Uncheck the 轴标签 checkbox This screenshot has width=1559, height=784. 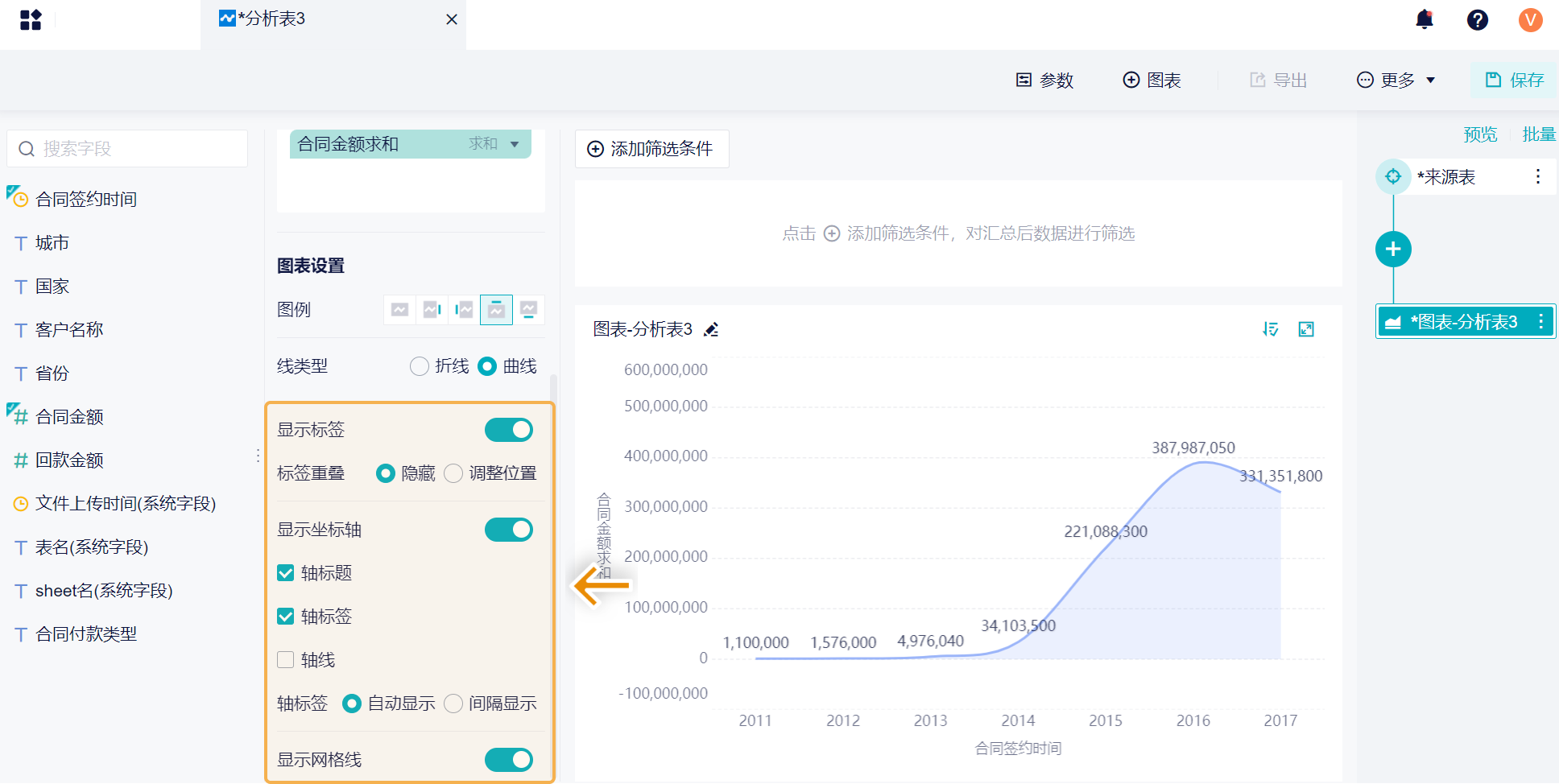[285, 617]
